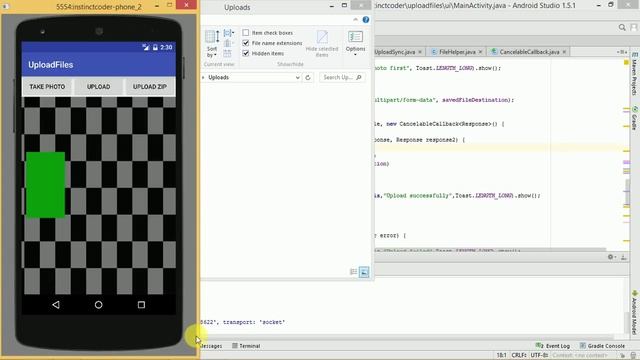Viewport: 640px width, 360px height.
Task: Tap the Android back navigation triangle
Action: point(56,304)
